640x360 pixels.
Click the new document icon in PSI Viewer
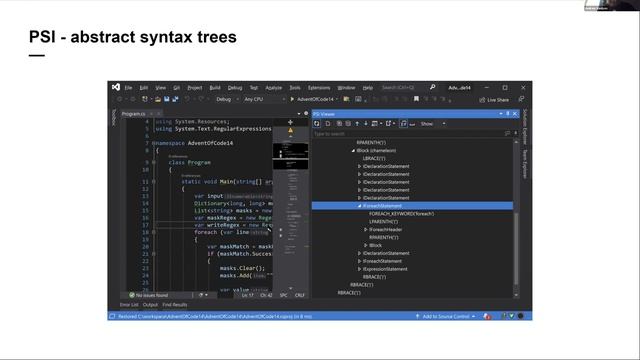click(328, 124)
